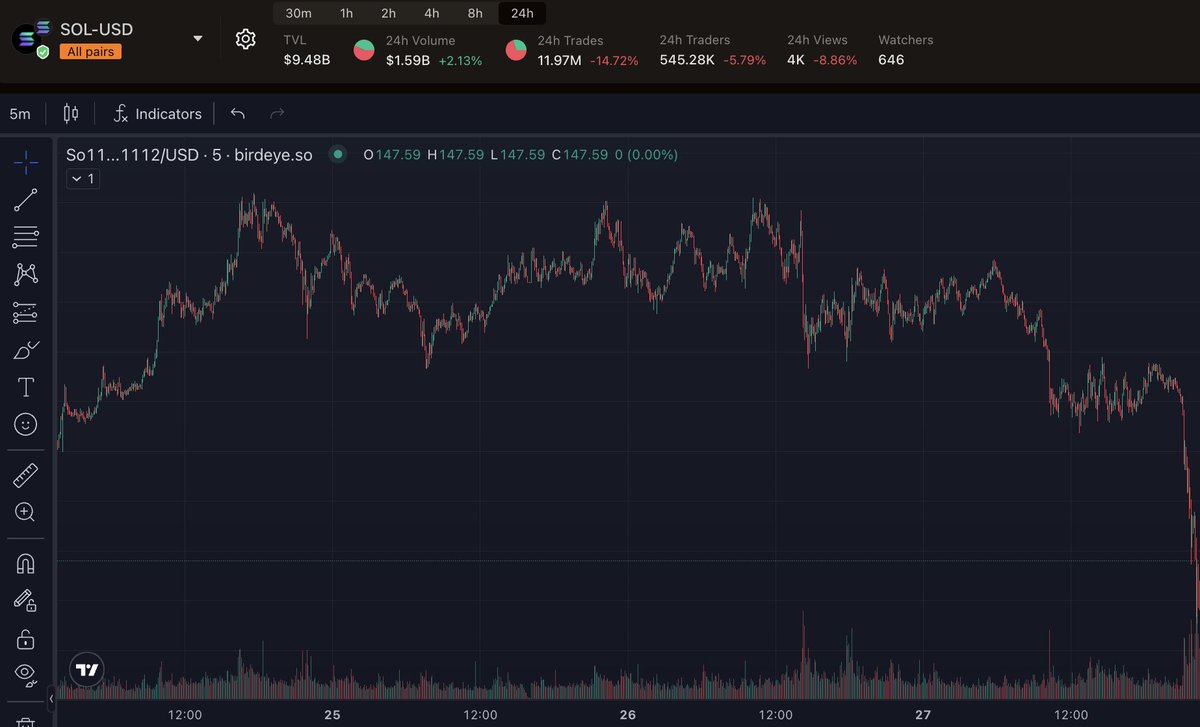Open the Indicators dialog
Image resolution: width=1200 pixels, height=727 pixels.
pos(157,114)
